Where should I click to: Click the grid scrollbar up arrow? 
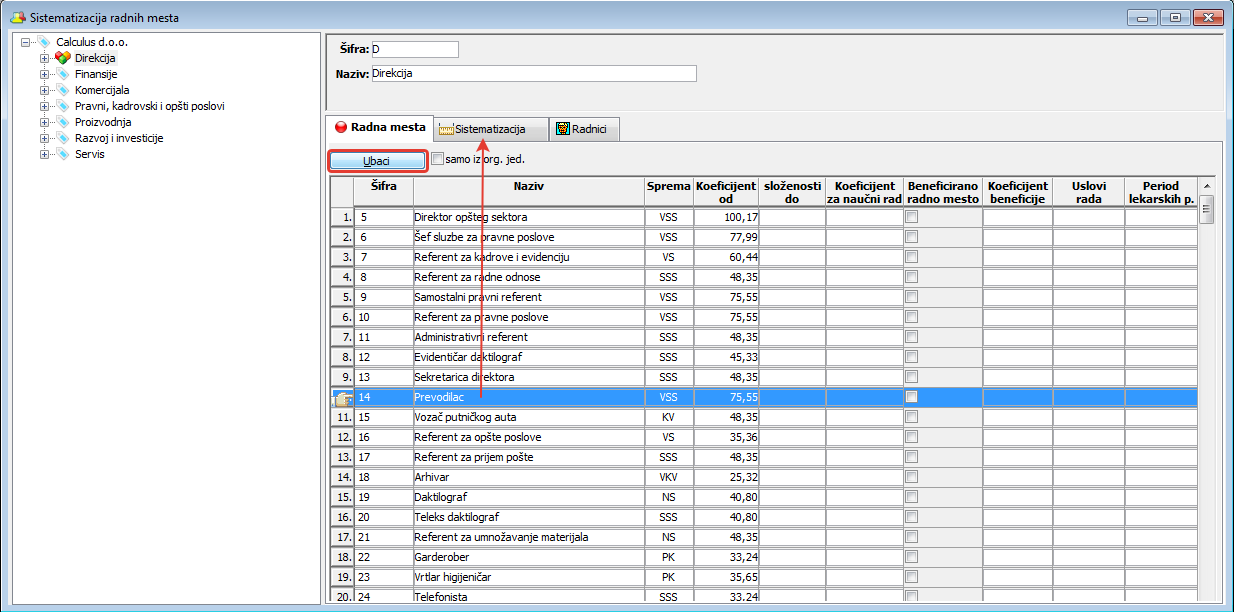coord(1207,186)
